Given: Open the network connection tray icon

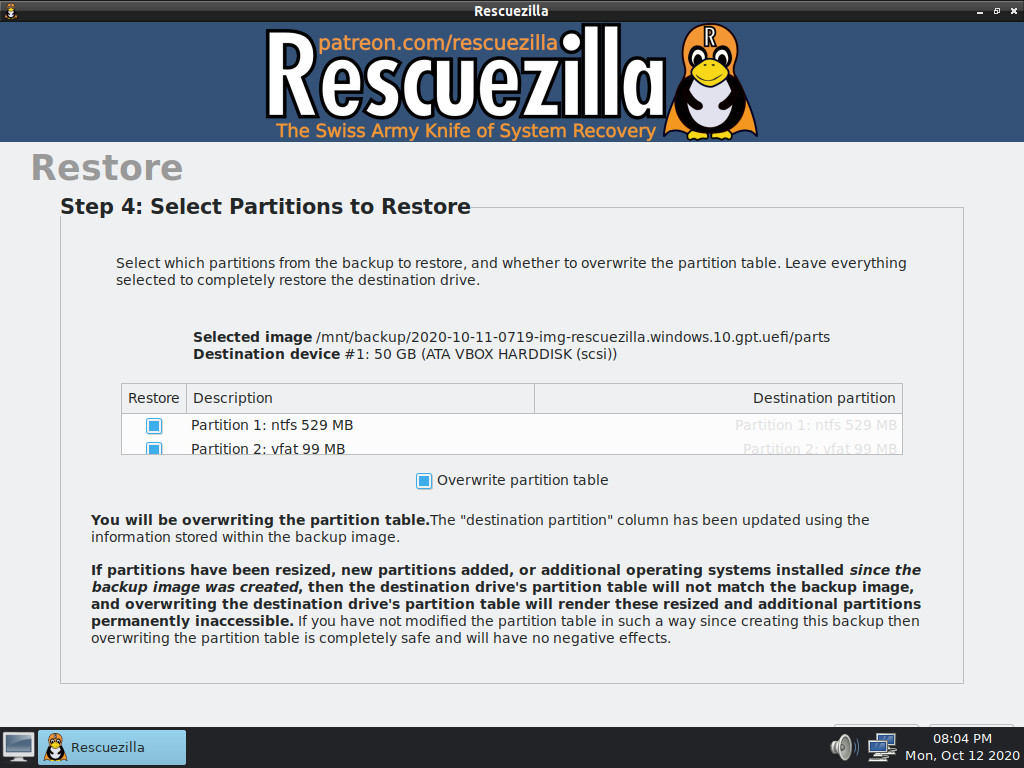Looking at the screenshot, I should click(882, 747).
